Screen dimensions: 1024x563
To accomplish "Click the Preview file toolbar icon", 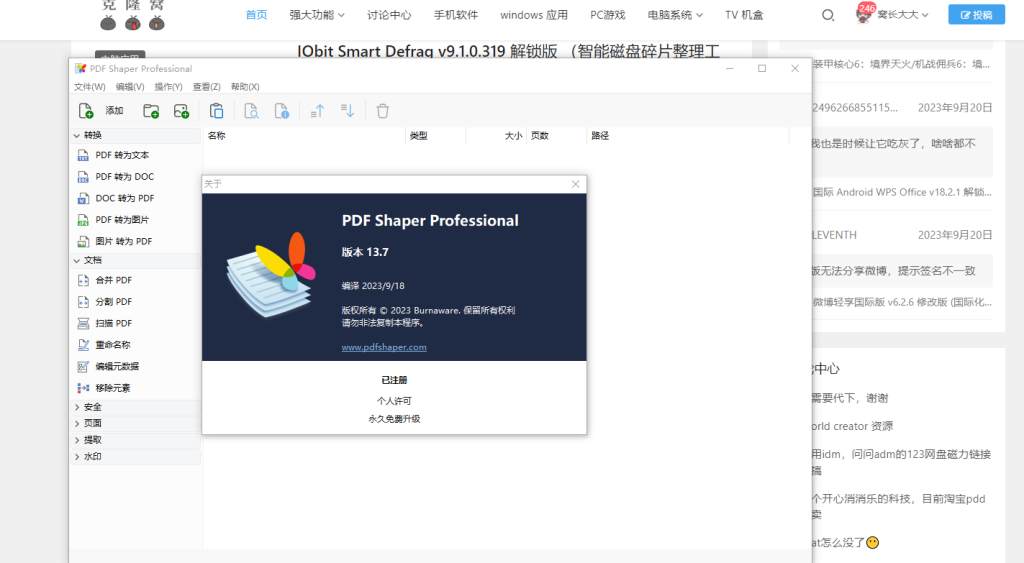I will (x=251, y=111).
